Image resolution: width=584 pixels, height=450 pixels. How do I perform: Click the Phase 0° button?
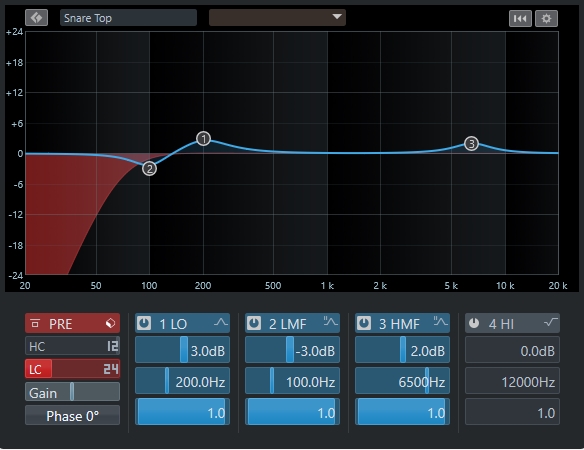(73, 416)
